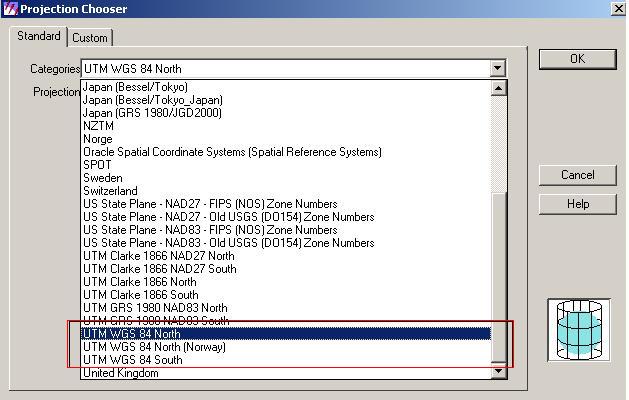Select US State Plane NAD83 FIPS (NOS) entry
This screenshot has height=400, width=629.
click(x=286, y=230)
